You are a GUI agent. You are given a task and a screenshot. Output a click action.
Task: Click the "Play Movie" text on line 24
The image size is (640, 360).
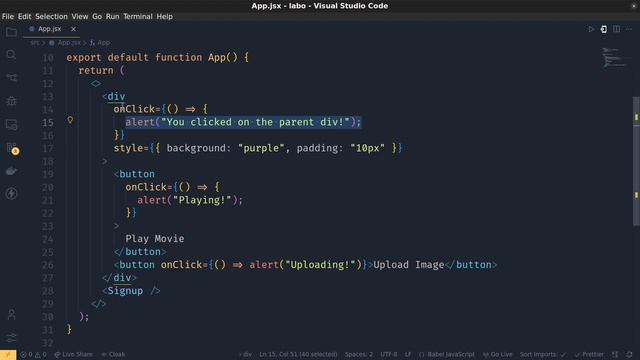point(155,239)
